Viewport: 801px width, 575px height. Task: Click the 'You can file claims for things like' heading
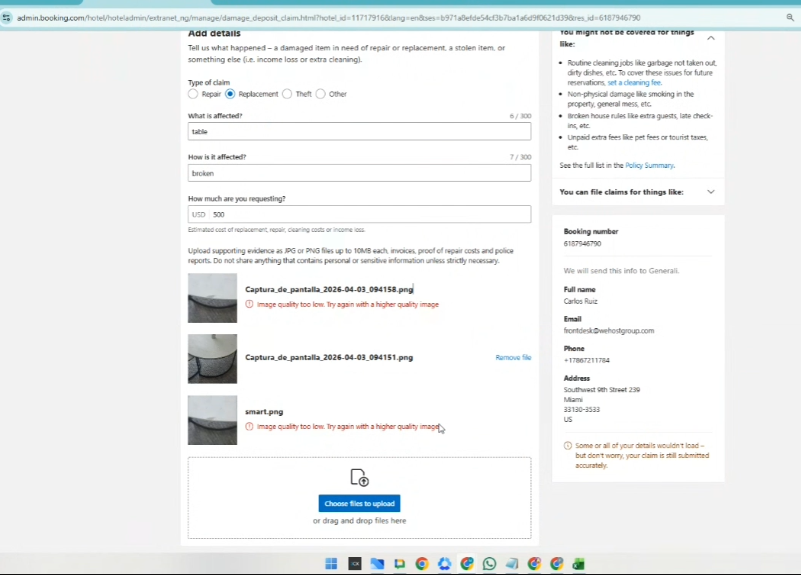pos(621,192)
